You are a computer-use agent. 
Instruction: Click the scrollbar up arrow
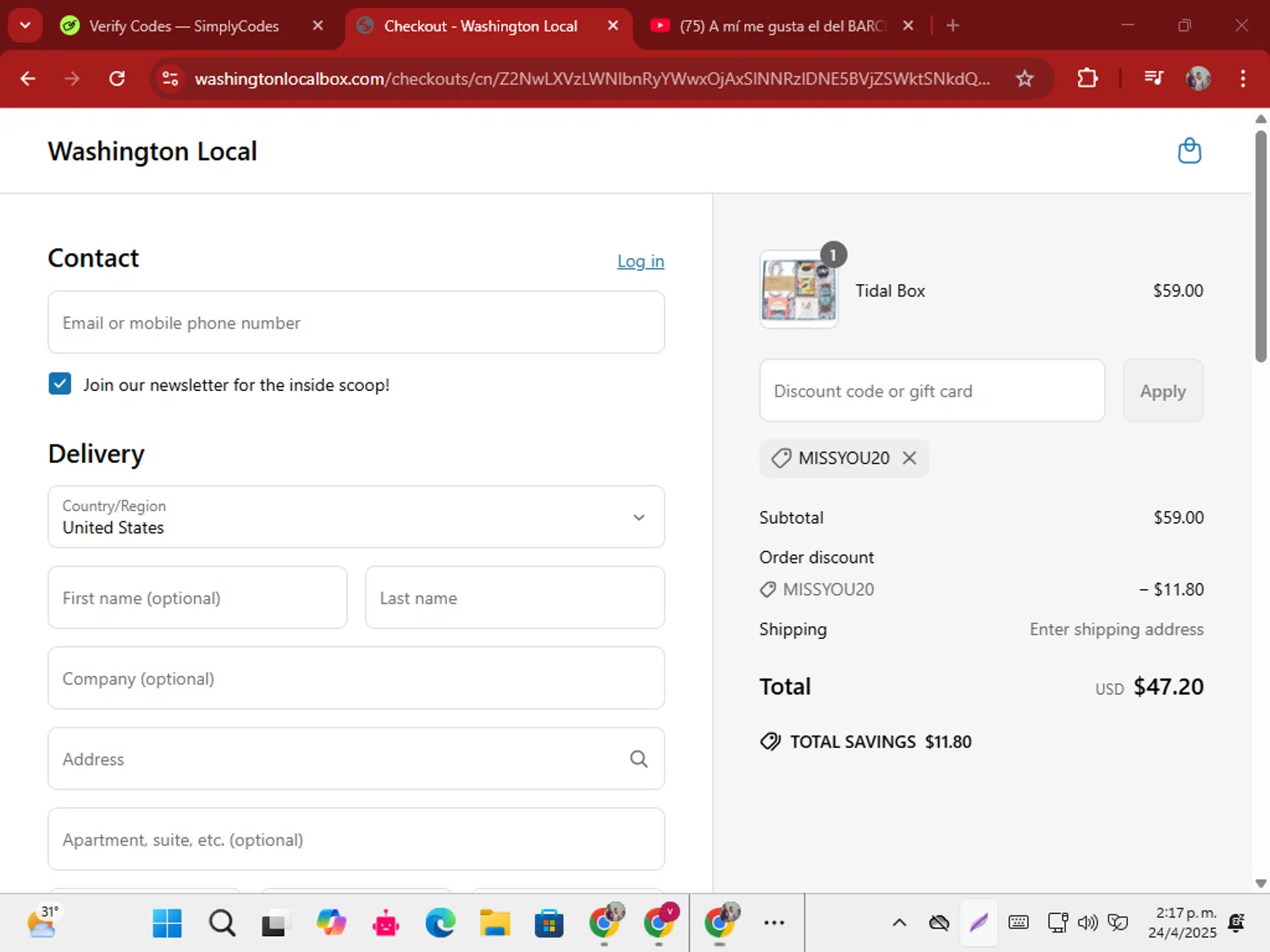point(1261,119)
